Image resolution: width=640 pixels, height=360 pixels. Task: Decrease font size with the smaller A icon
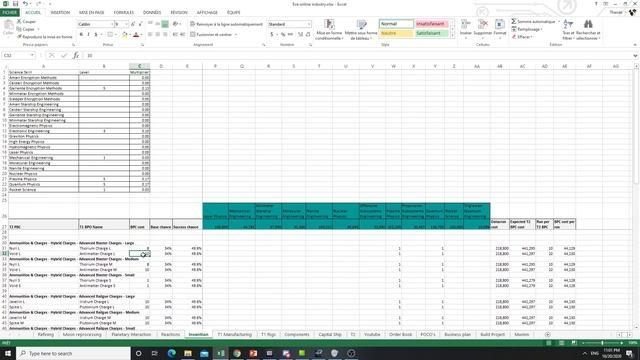click(x=140, y=24)
